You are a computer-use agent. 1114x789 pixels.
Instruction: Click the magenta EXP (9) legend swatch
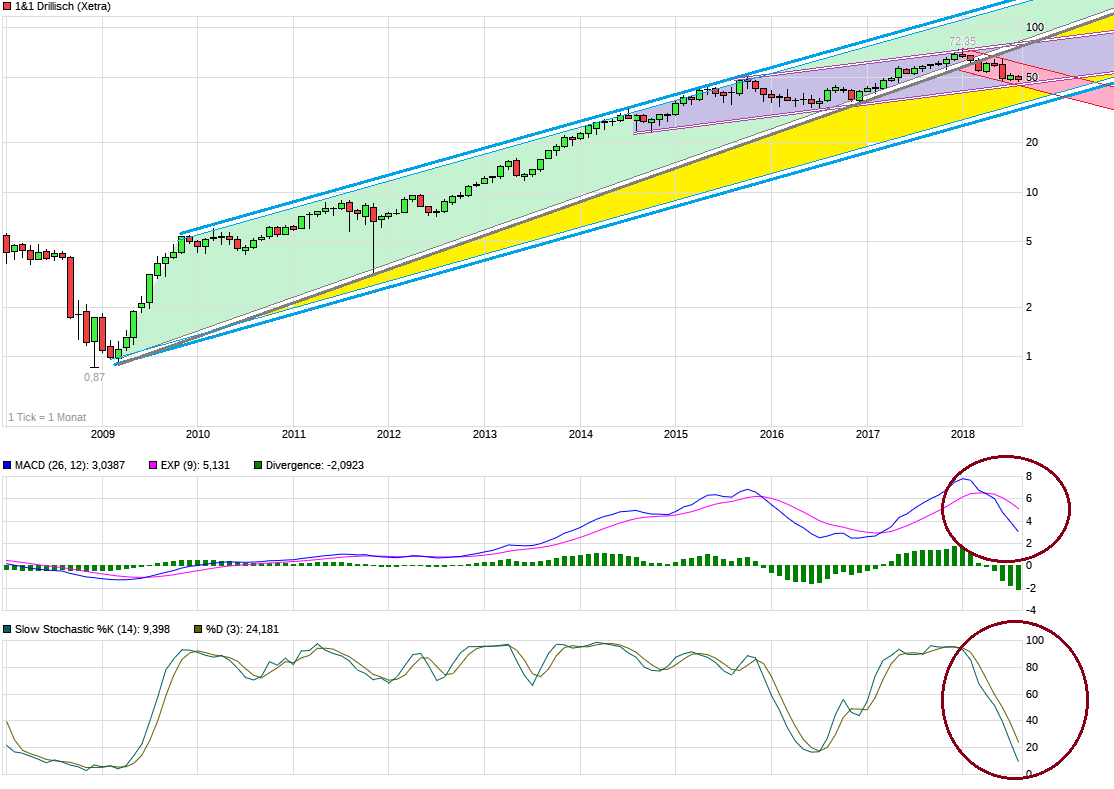[153, 465]
